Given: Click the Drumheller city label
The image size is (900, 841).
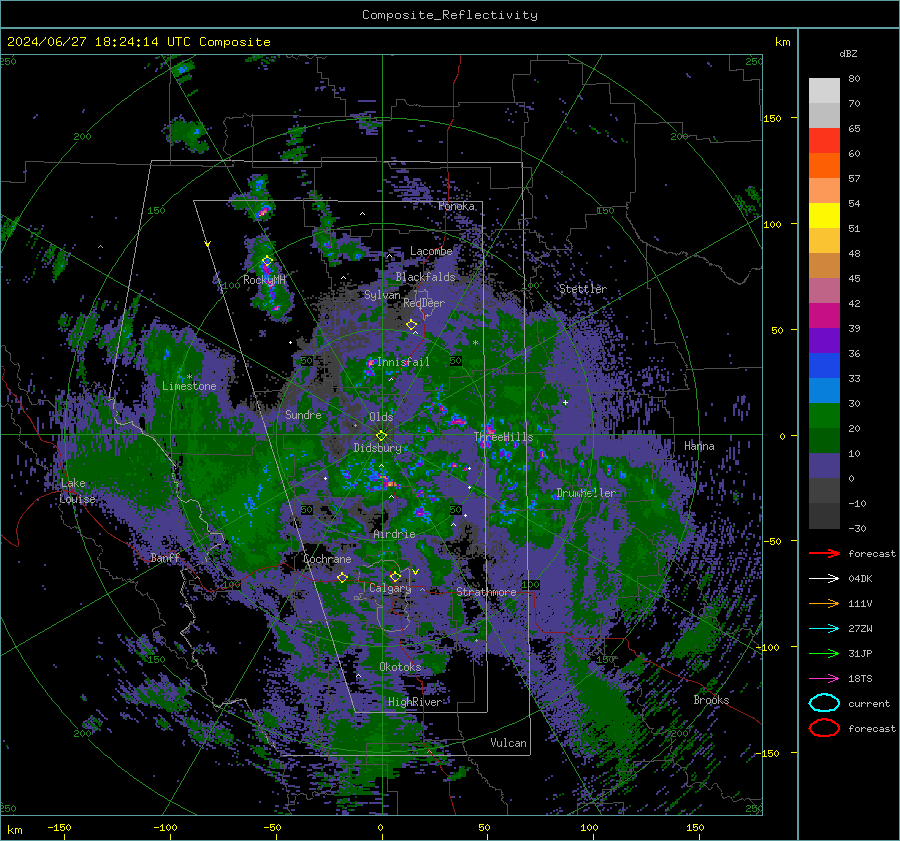Looking at the screenshot, I should (x=586, y=493).
